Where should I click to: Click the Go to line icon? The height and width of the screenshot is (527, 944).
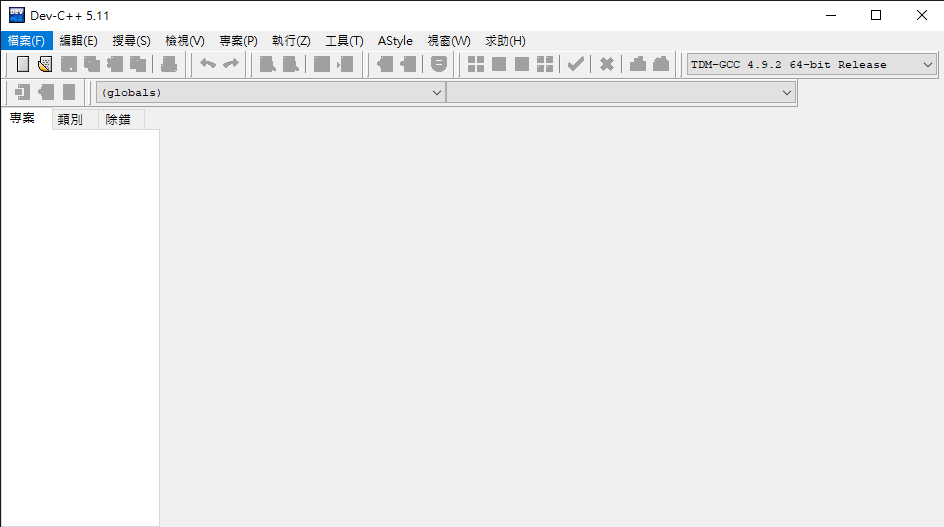pos(345,64)
